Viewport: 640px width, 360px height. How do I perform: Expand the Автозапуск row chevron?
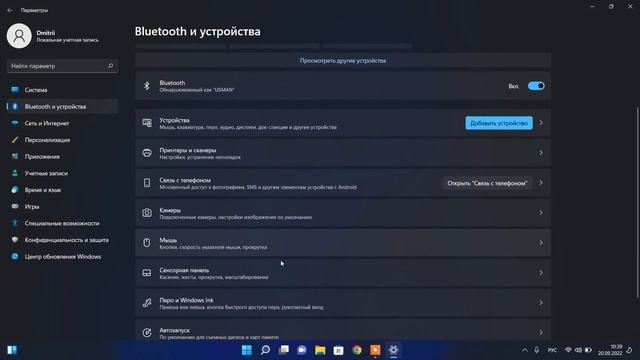coord(541,332)
